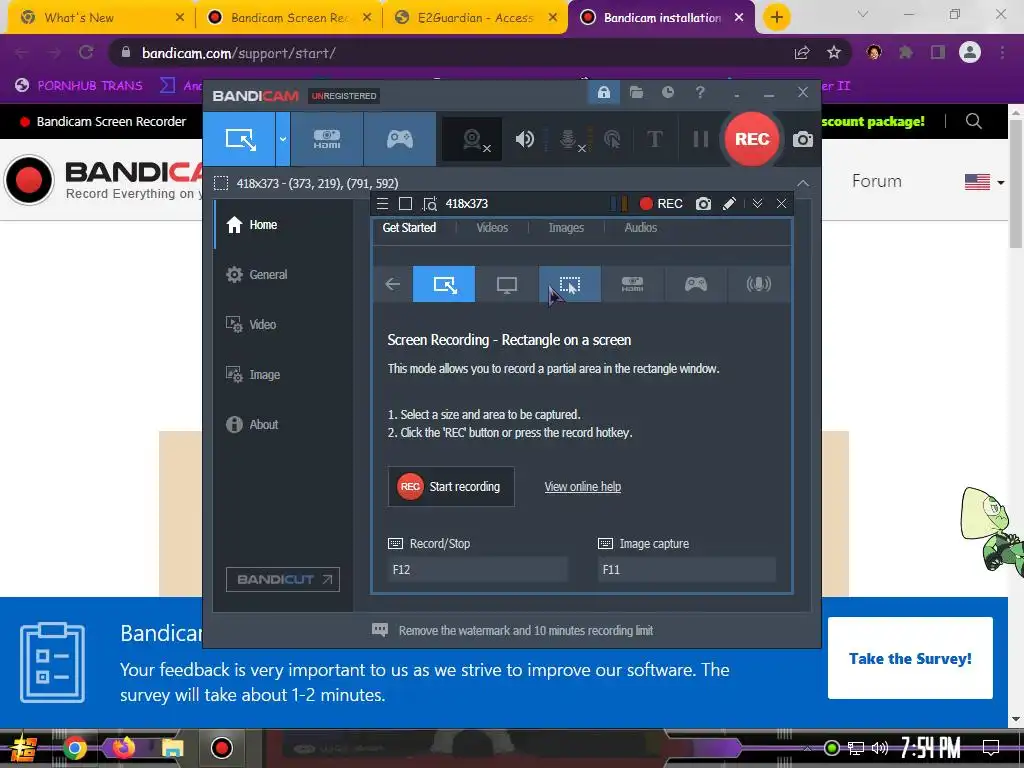Screen dimensions: 1024x768
Task: Click the lock icon in the Bandicam title bar
Action: 603,93
